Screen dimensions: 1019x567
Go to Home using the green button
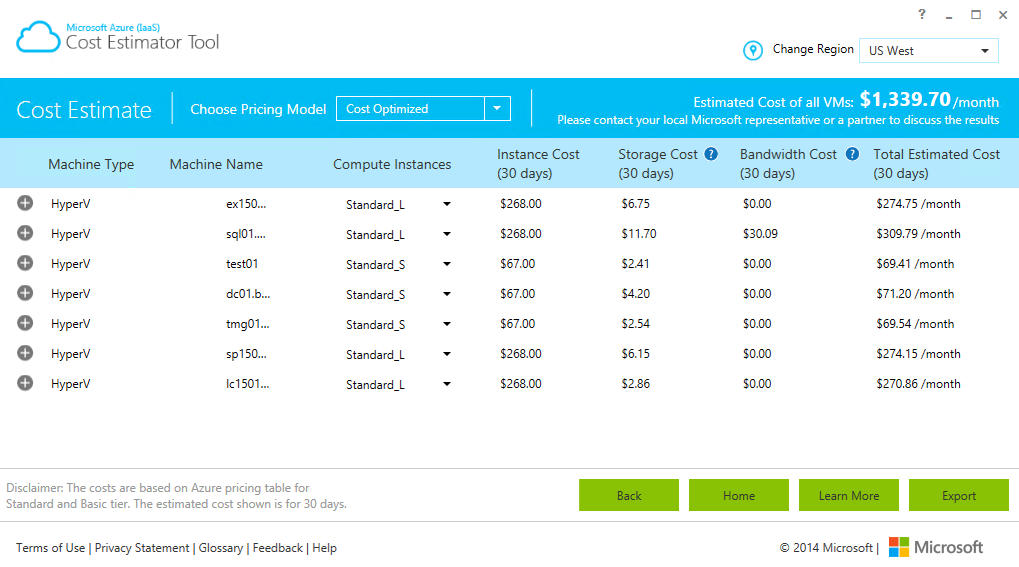click(x=739, y=495)
